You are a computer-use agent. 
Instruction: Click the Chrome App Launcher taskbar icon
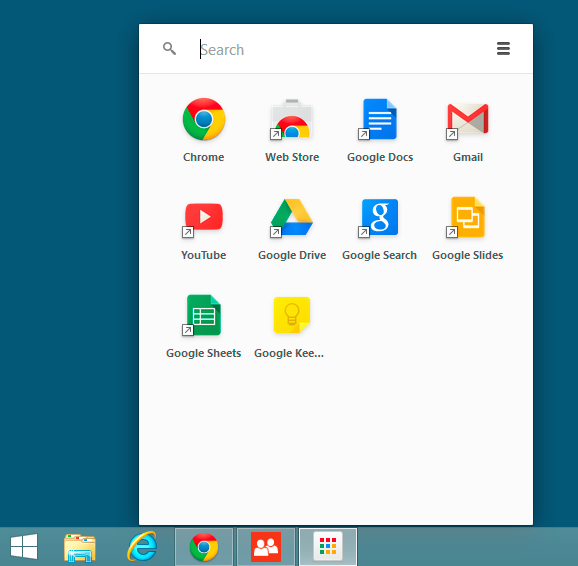(328, 547)
